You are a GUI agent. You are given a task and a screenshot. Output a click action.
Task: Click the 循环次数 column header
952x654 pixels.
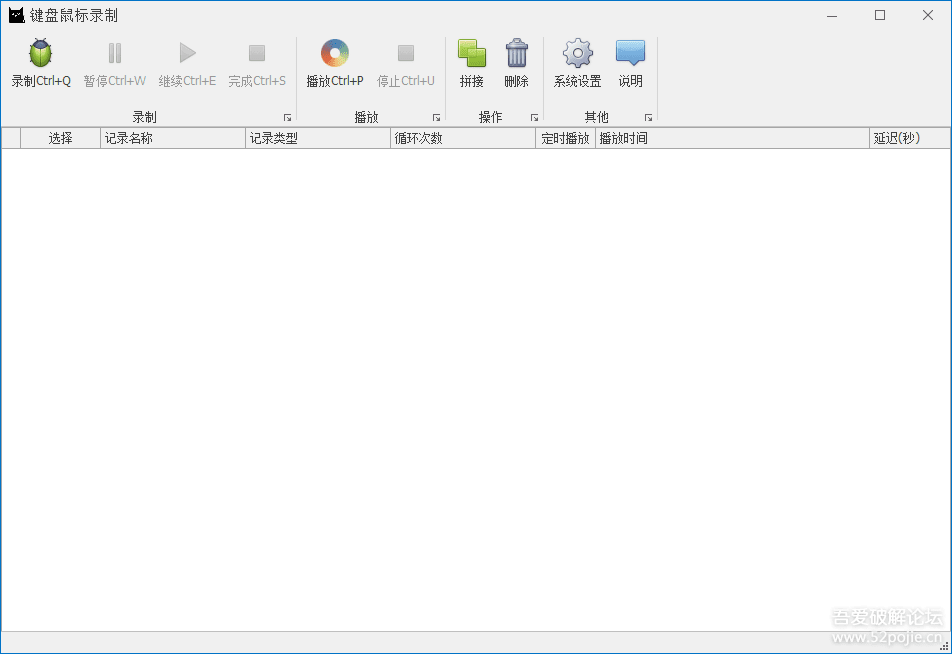[x=463, y=138]
